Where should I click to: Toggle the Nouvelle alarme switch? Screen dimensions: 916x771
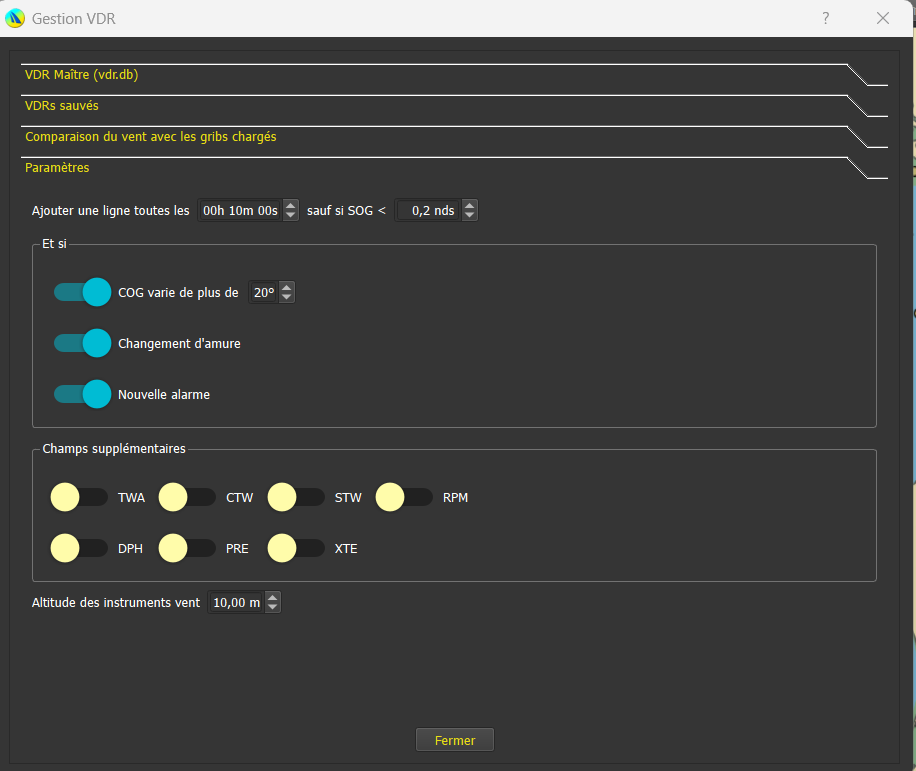click(82, 394)
